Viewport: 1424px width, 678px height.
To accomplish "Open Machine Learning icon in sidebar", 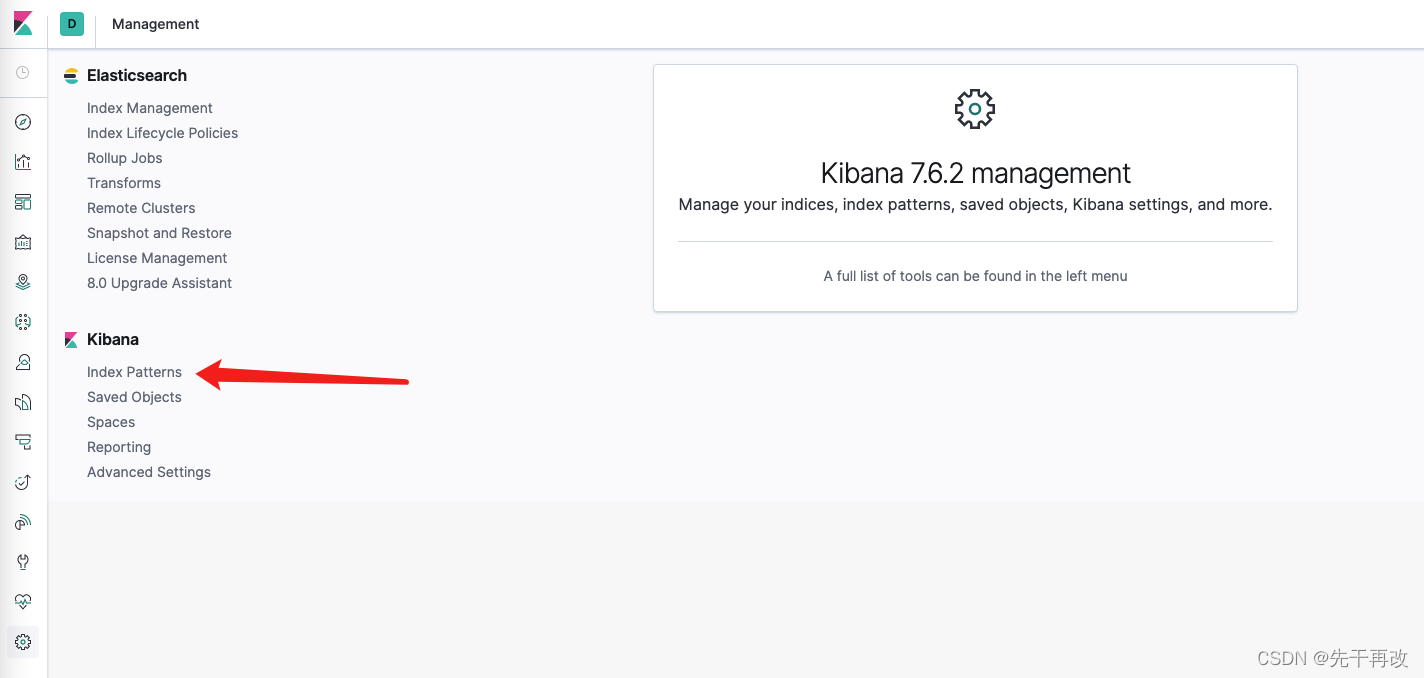I will point(23,322).
